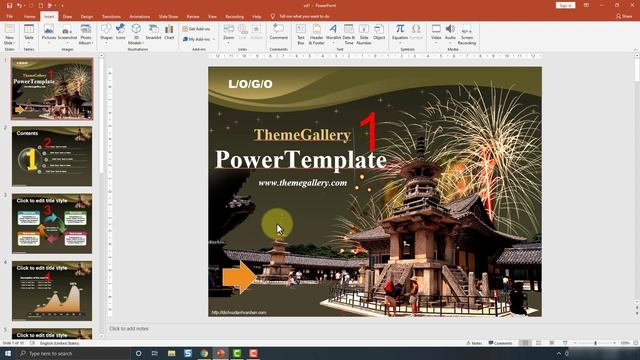
Task: Click the Icons button in Illustrations group
Action: tap(120, 32)
